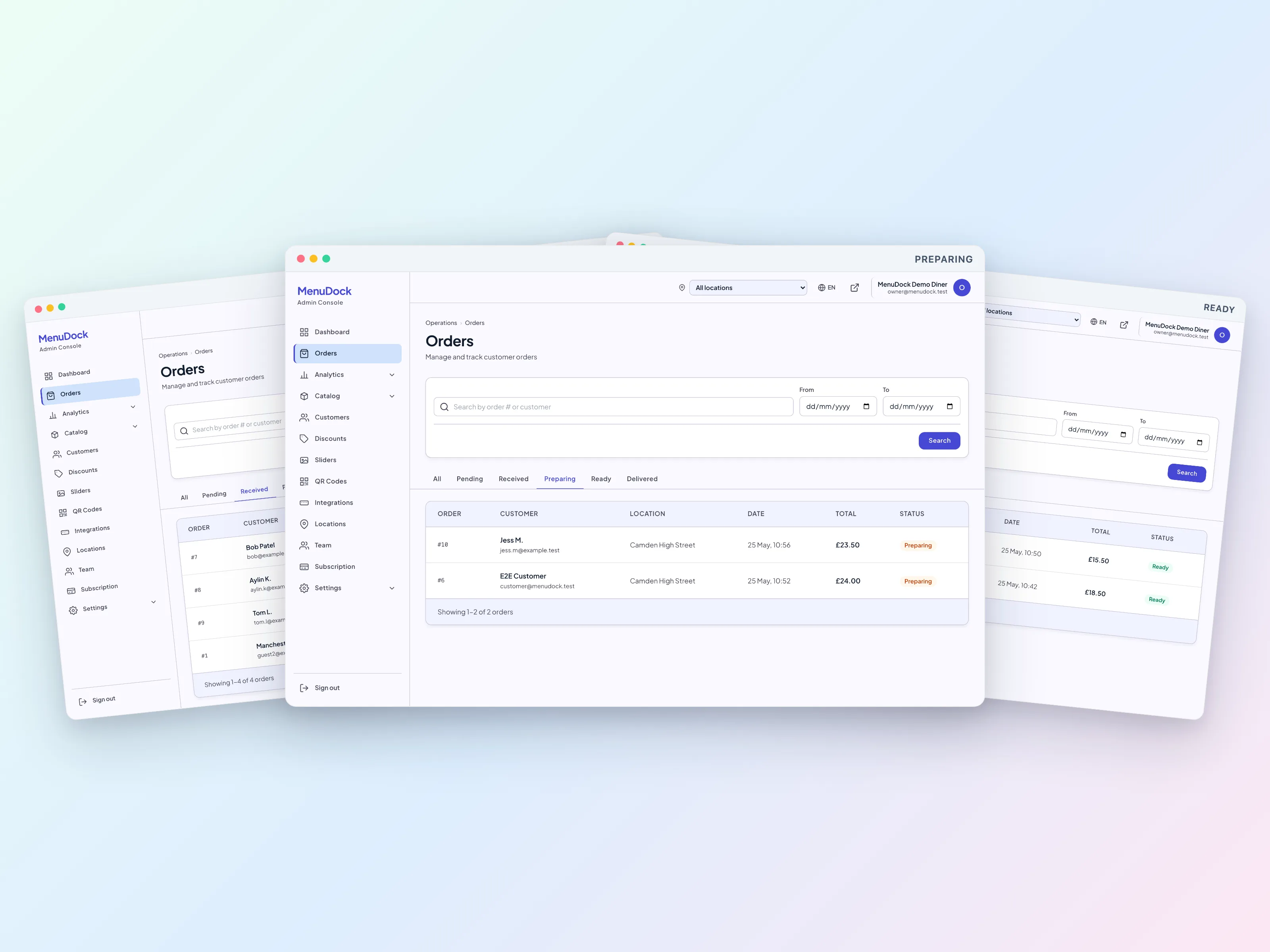Click the Discounts tag icon in front sidebar
Viewport: 1270px width, 952px height.
pos(304,438)
